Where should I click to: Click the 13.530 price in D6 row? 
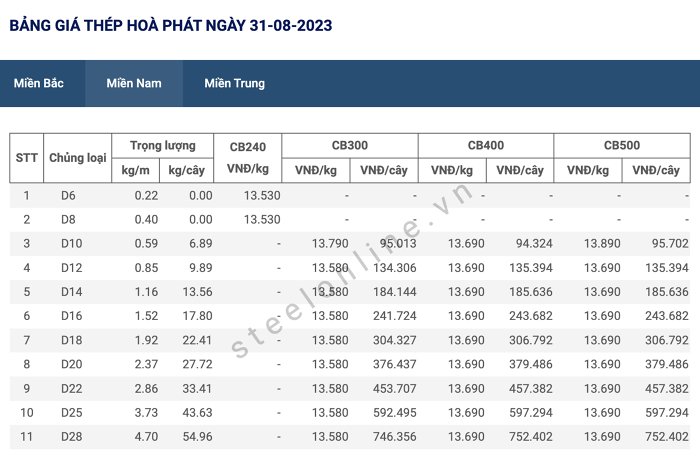(x=262, y=196)
